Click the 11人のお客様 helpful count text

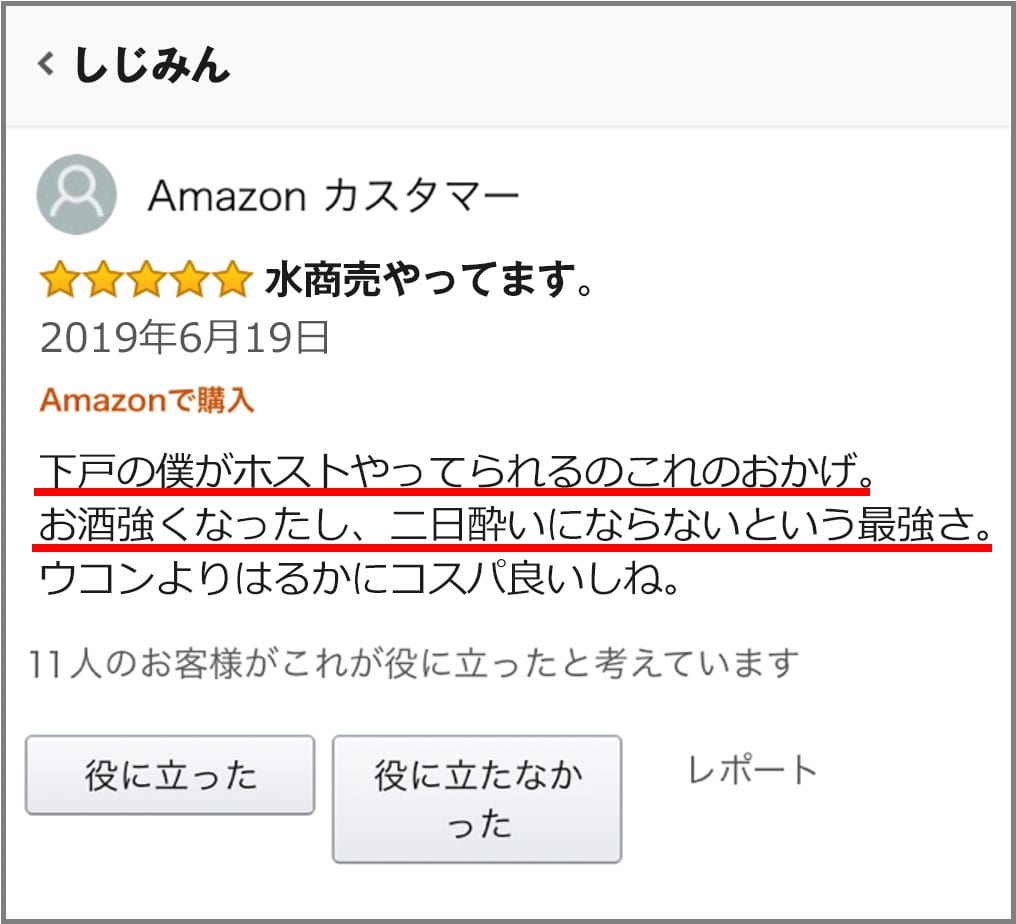[135, 663]
